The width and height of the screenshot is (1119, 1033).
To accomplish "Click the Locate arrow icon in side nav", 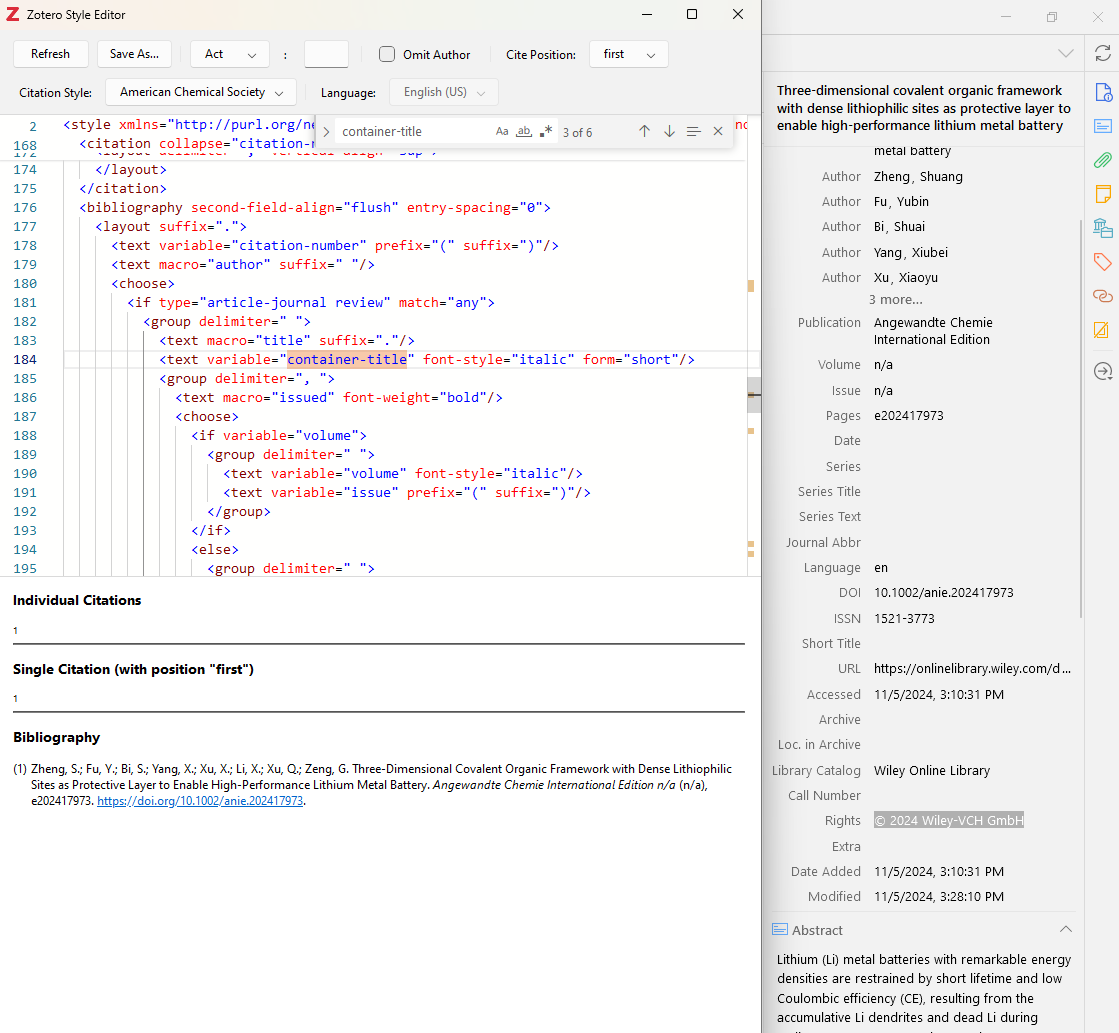I will tap(1103, 371).
